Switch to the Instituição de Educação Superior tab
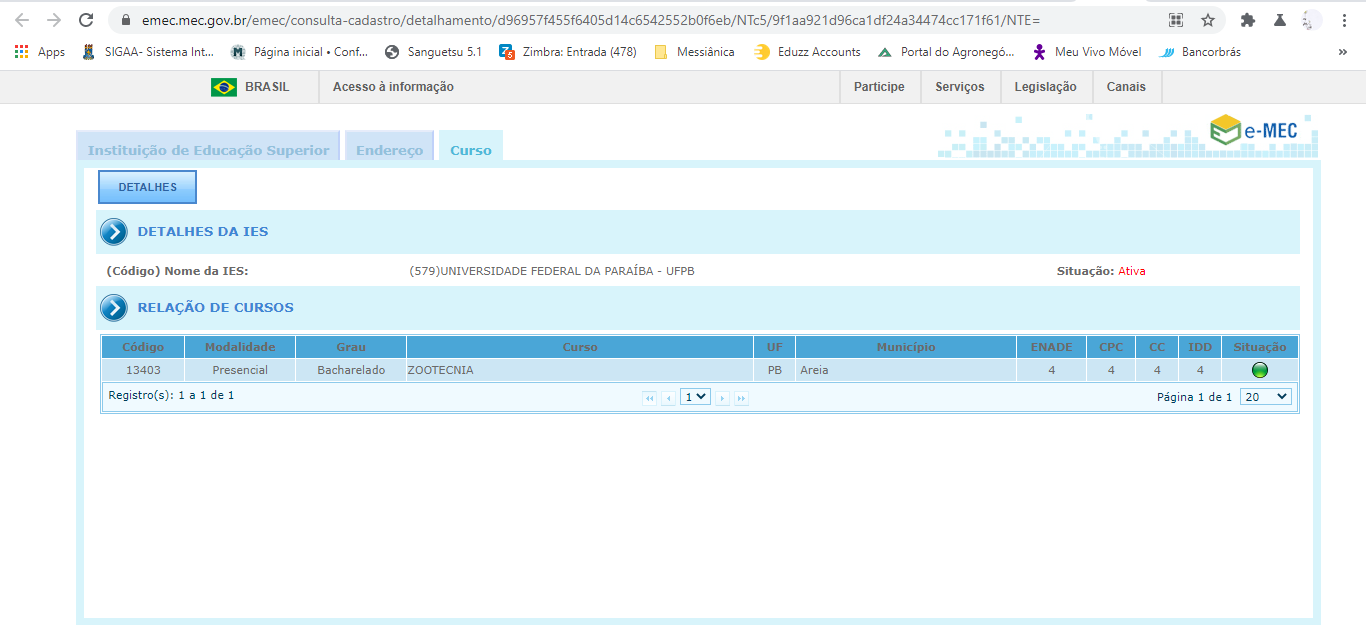Viewport: 1366px width, 637px height. [208, 150]
